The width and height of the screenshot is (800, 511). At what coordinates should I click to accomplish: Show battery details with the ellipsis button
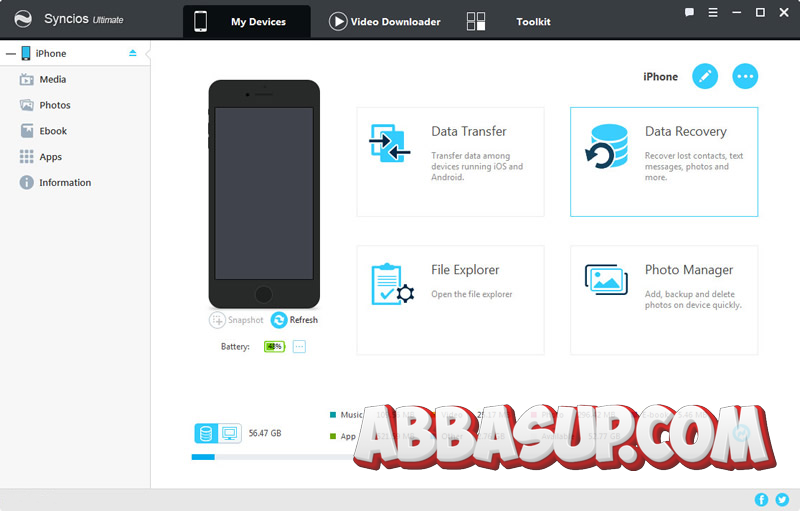click(299, 347)
